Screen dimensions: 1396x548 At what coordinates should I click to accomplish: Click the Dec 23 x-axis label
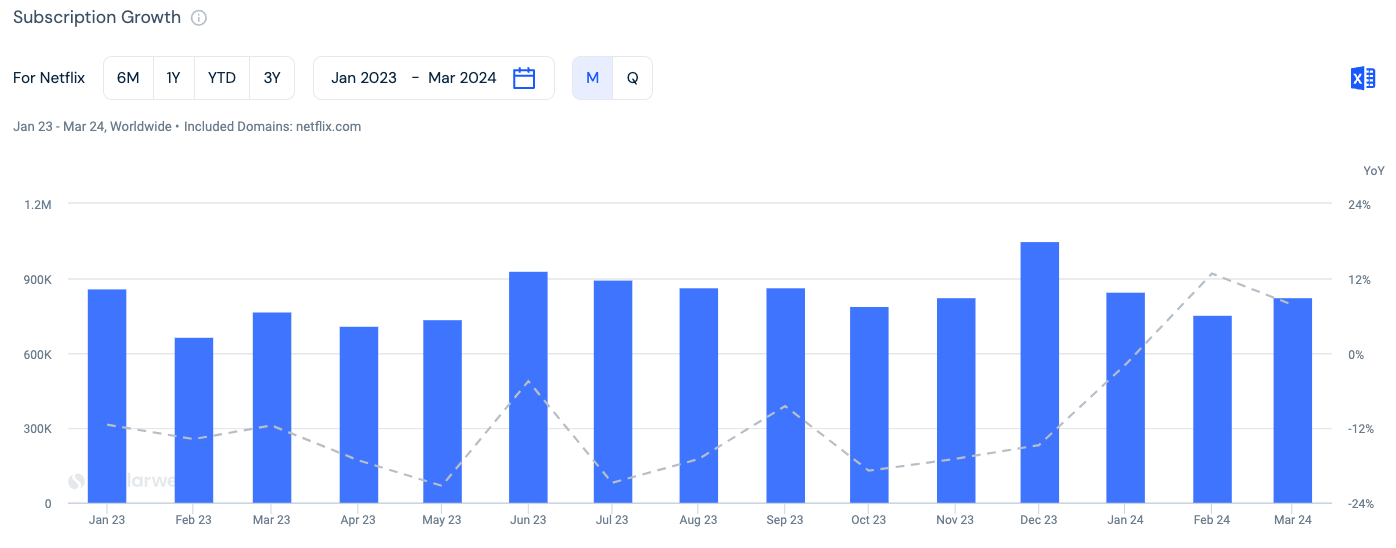click(1039, 520)
